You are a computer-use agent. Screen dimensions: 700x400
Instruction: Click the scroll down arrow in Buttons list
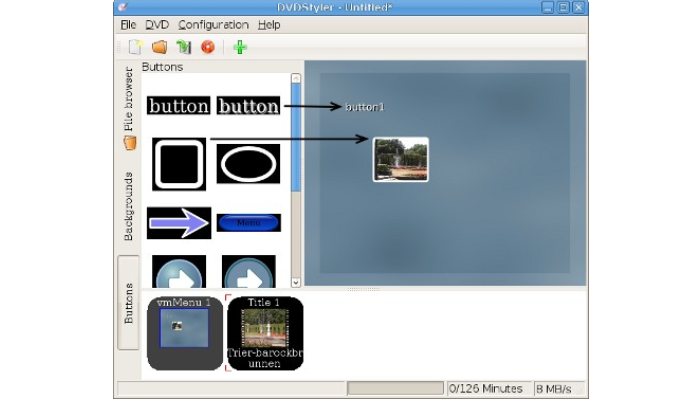tap(295, 283)
